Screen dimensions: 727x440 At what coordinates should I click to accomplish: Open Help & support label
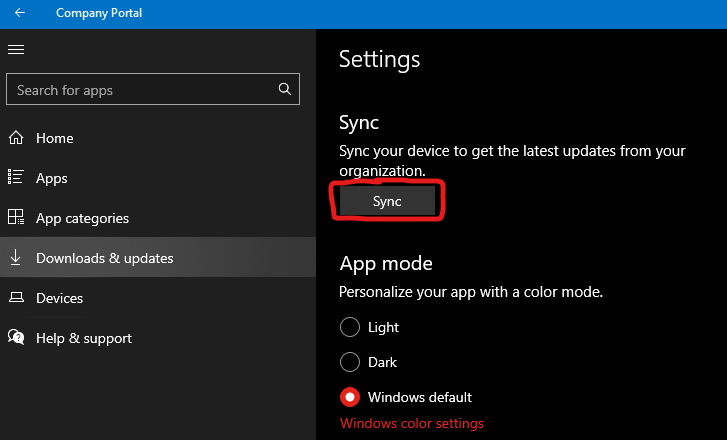[x=84, y=338]
